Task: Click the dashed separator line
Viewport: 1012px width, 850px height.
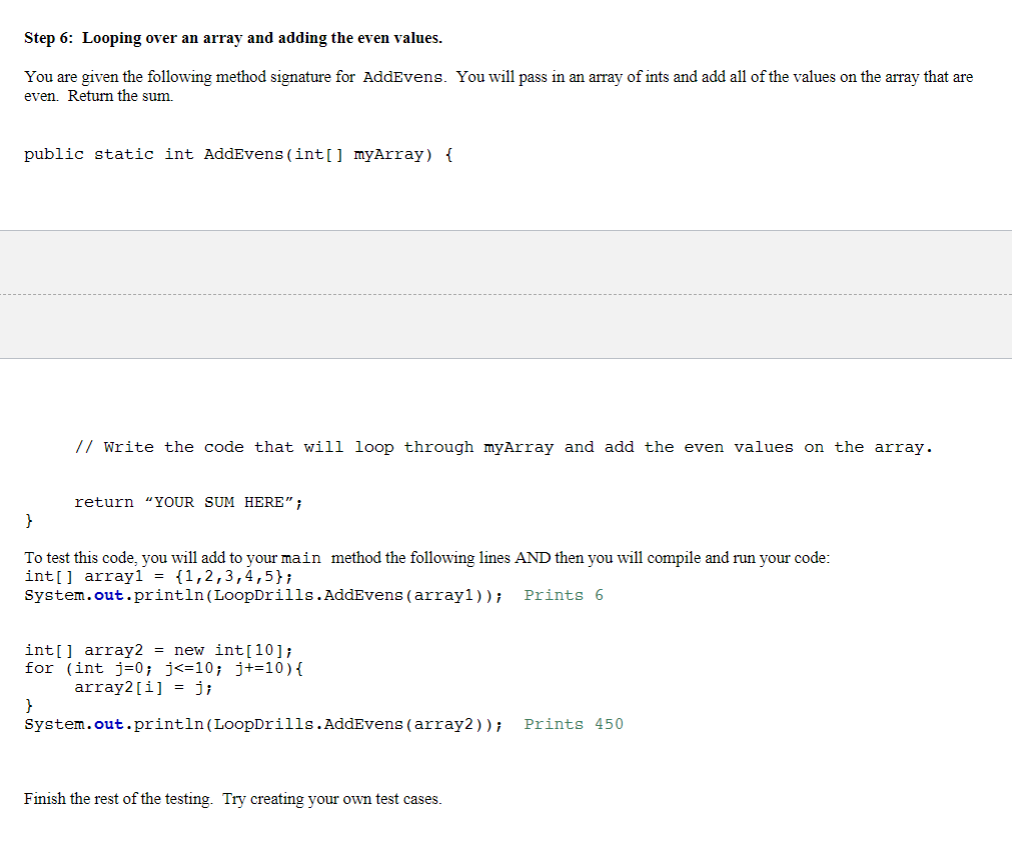Action: pos(506,295)
